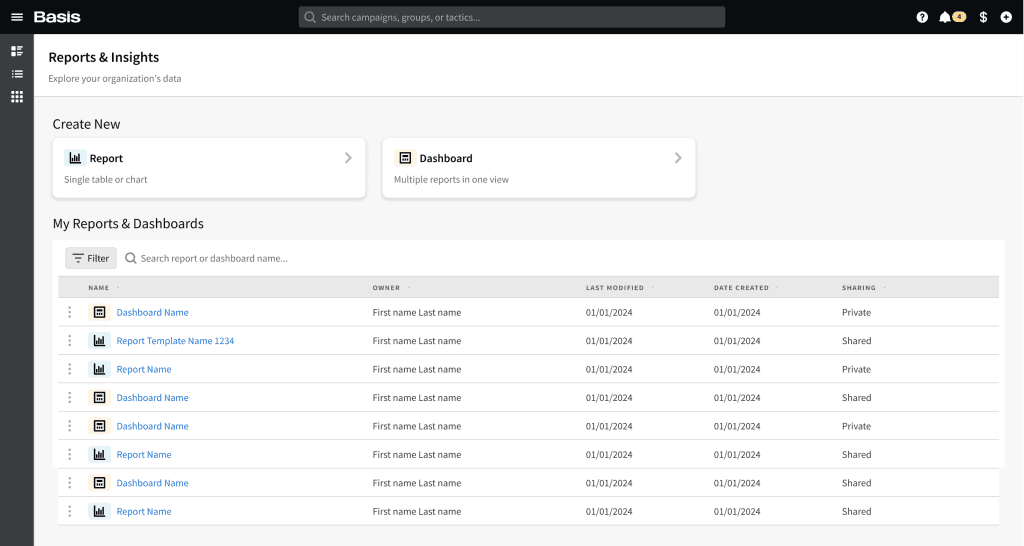Sort table by Last Modified column
This screenshot has height=546, width=1024.
(x=615, y=288)
